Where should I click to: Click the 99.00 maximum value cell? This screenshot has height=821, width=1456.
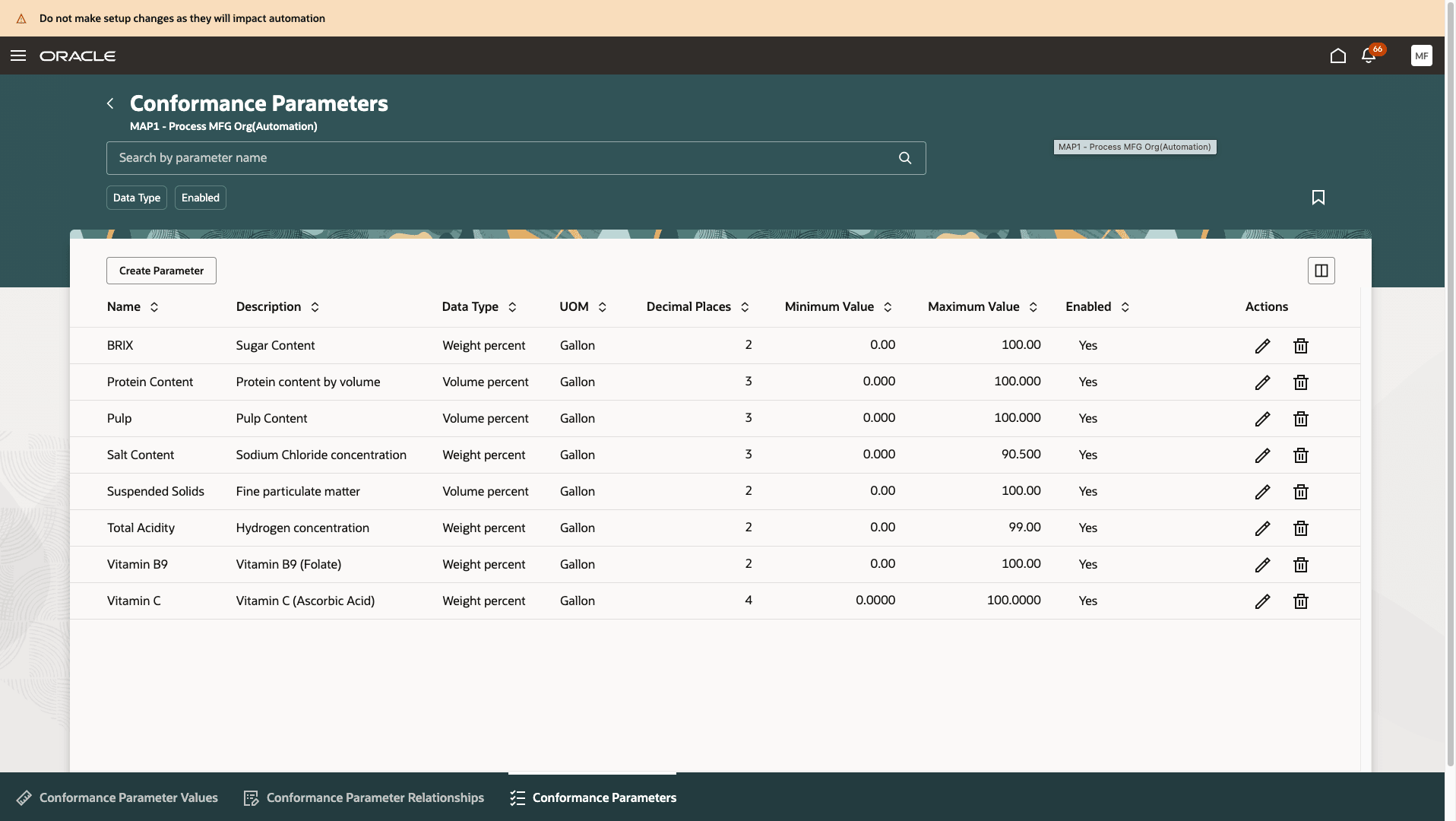1025,528
